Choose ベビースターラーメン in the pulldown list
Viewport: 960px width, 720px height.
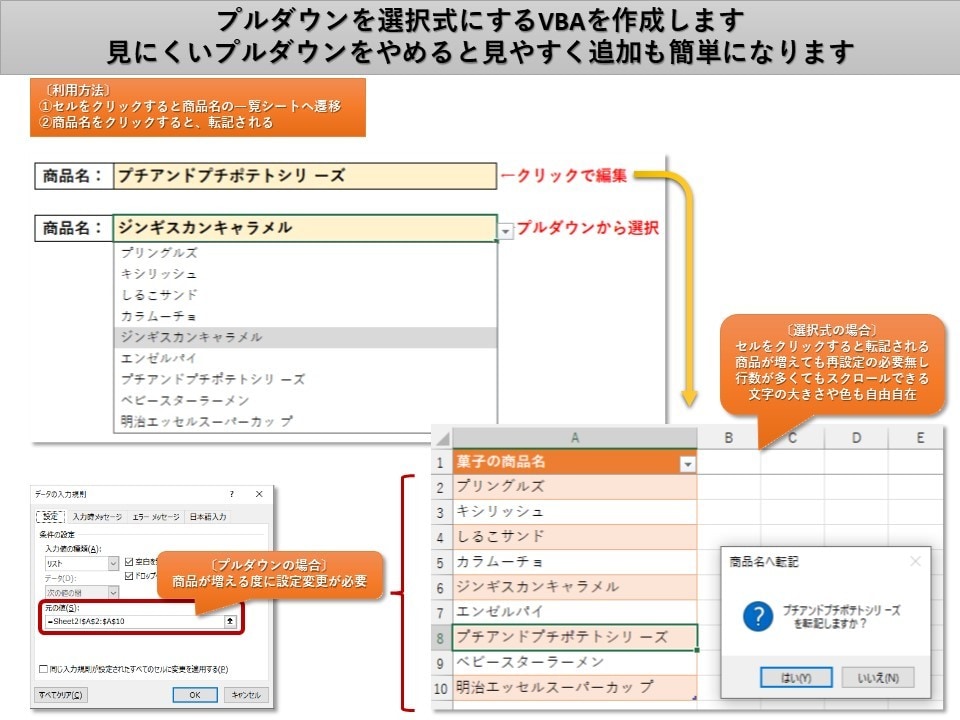pyautogui.click(x=305, y=400)
